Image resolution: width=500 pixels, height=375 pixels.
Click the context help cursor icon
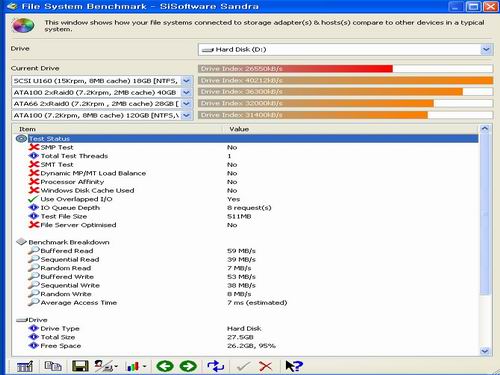(294, 366)
